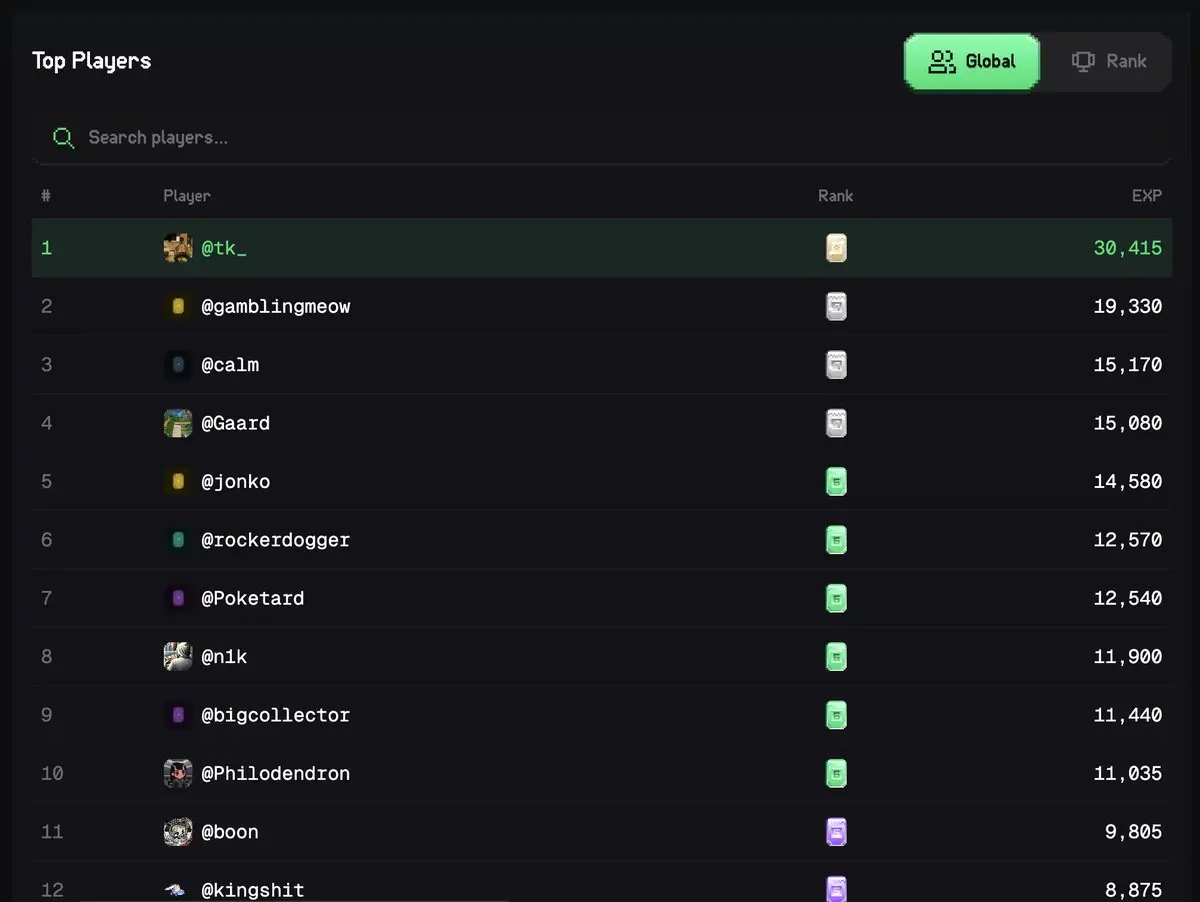The height and width of the screenshot is (902, 1200).
Task: Click the search magnifier icon
Action: [63, 138]
